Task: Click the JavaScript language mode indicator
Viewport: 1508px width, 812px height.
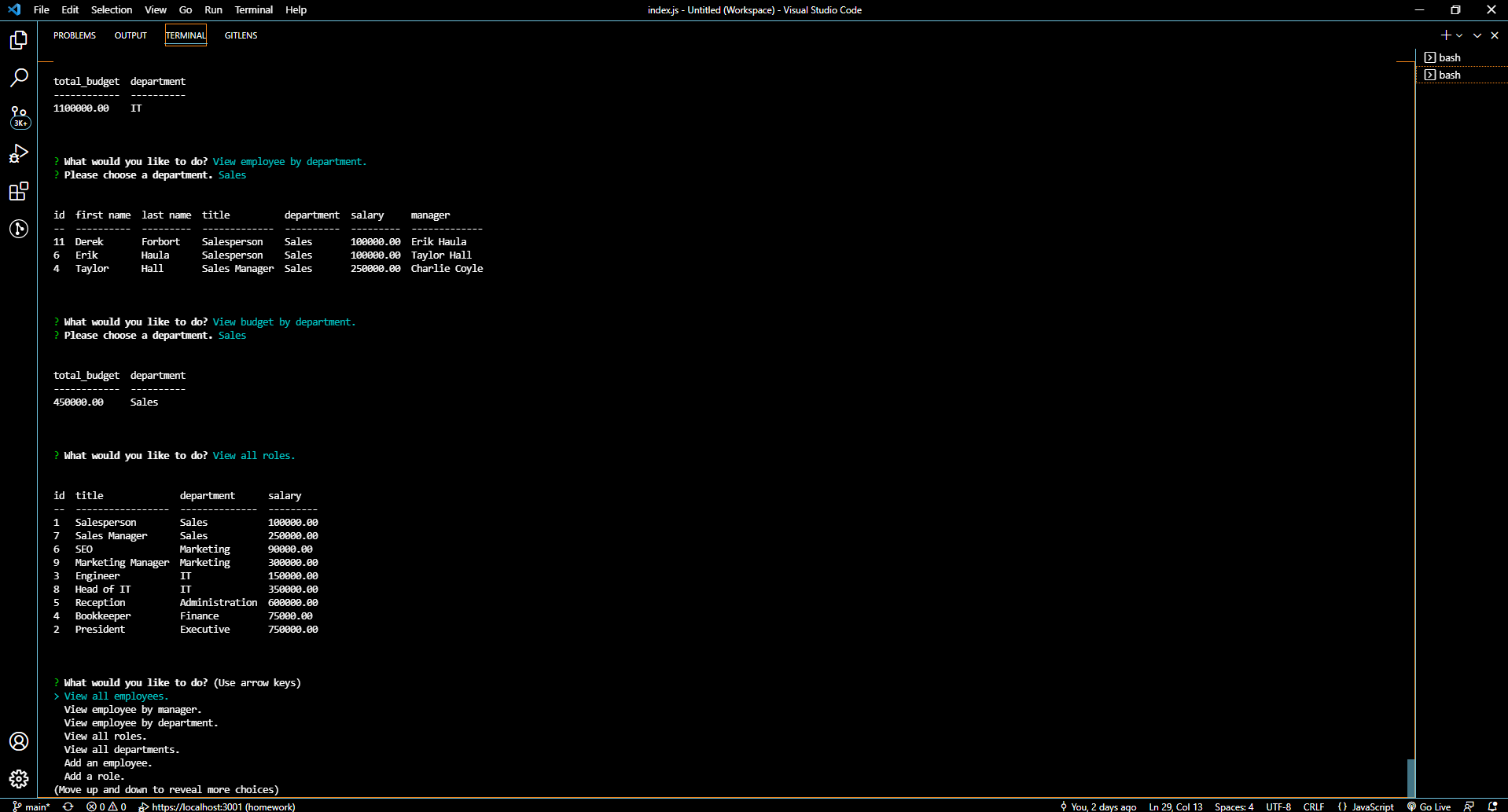Action: point(1372,806)
